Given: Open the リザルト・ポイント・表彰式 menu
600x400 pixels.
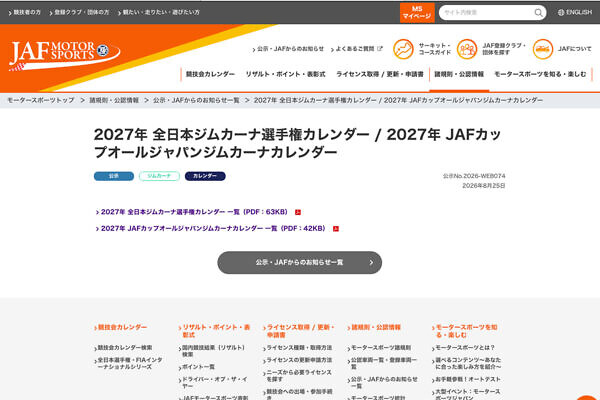Looking at the screenshot, I should coord(285,74).
